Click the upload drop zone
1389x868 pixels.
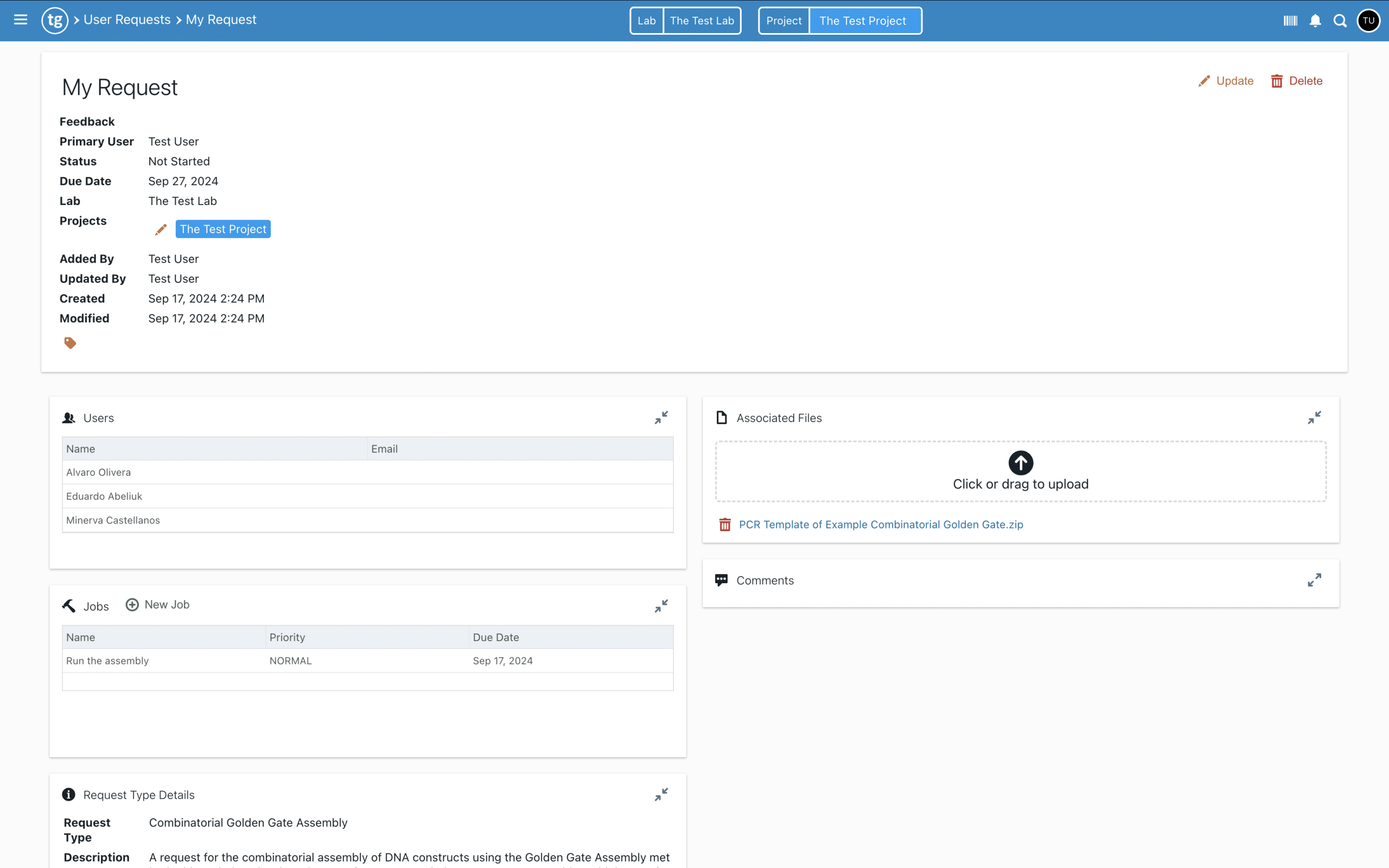click(1020, 471)
